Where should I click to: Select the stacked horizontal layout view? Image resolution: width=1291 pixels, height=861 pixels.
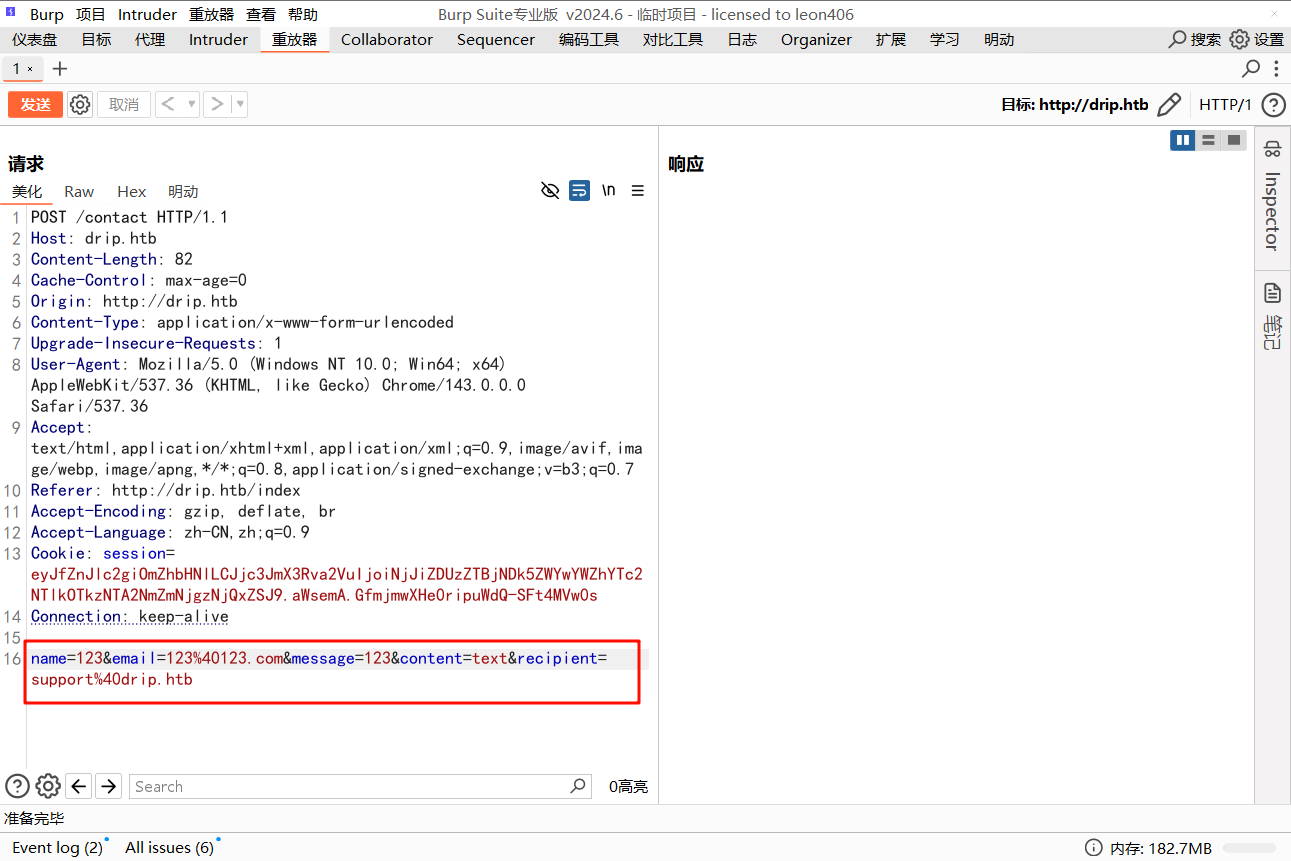(1207, 140)
